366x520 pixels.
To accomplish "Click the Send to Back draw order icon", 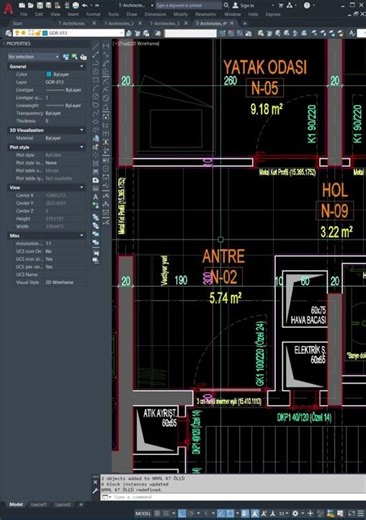I will [96, 226].
